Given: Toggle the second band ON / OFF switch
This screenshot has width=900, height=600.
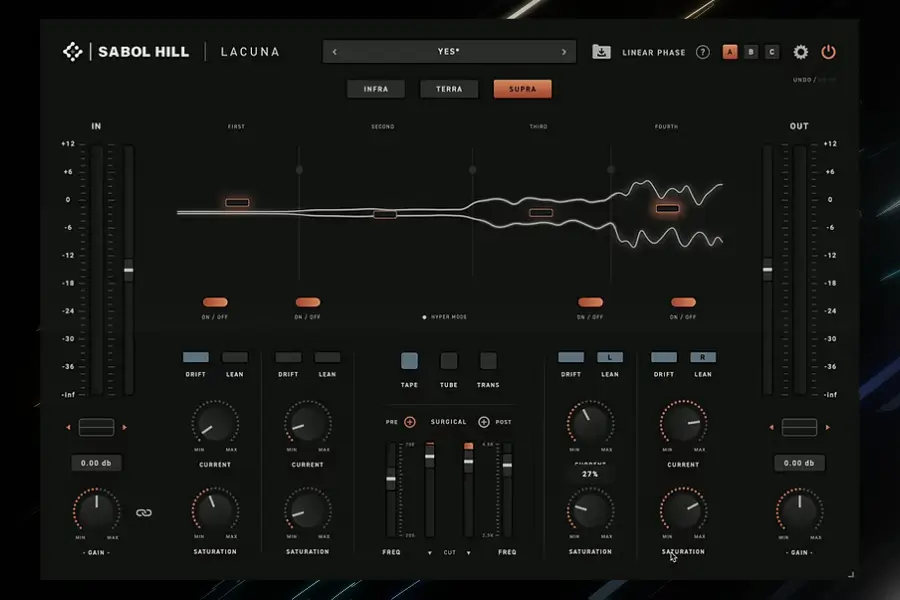Looking at the screenshot, I should [308, 302].
